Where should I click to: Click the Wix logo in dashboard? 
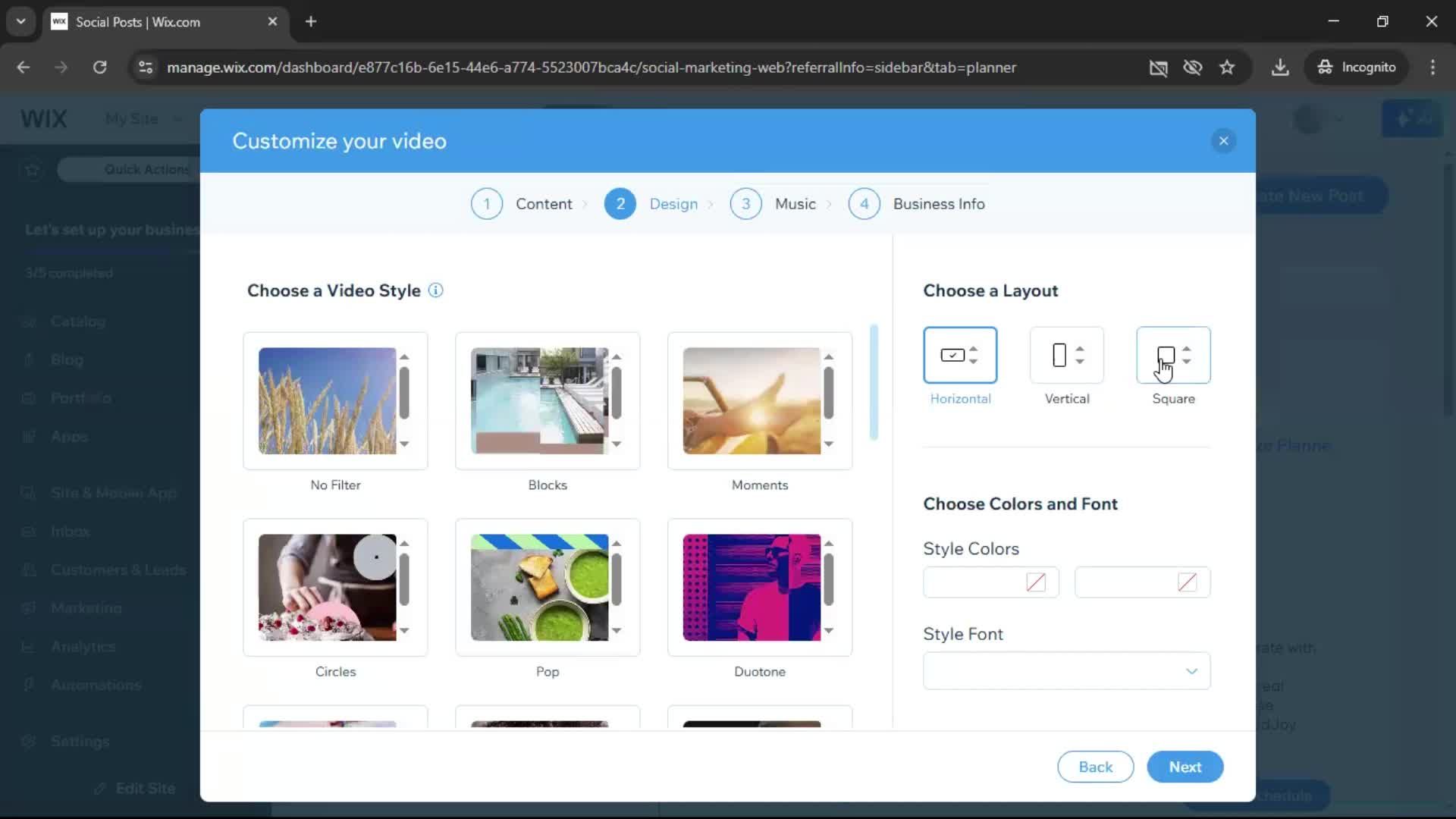[44, 119]
